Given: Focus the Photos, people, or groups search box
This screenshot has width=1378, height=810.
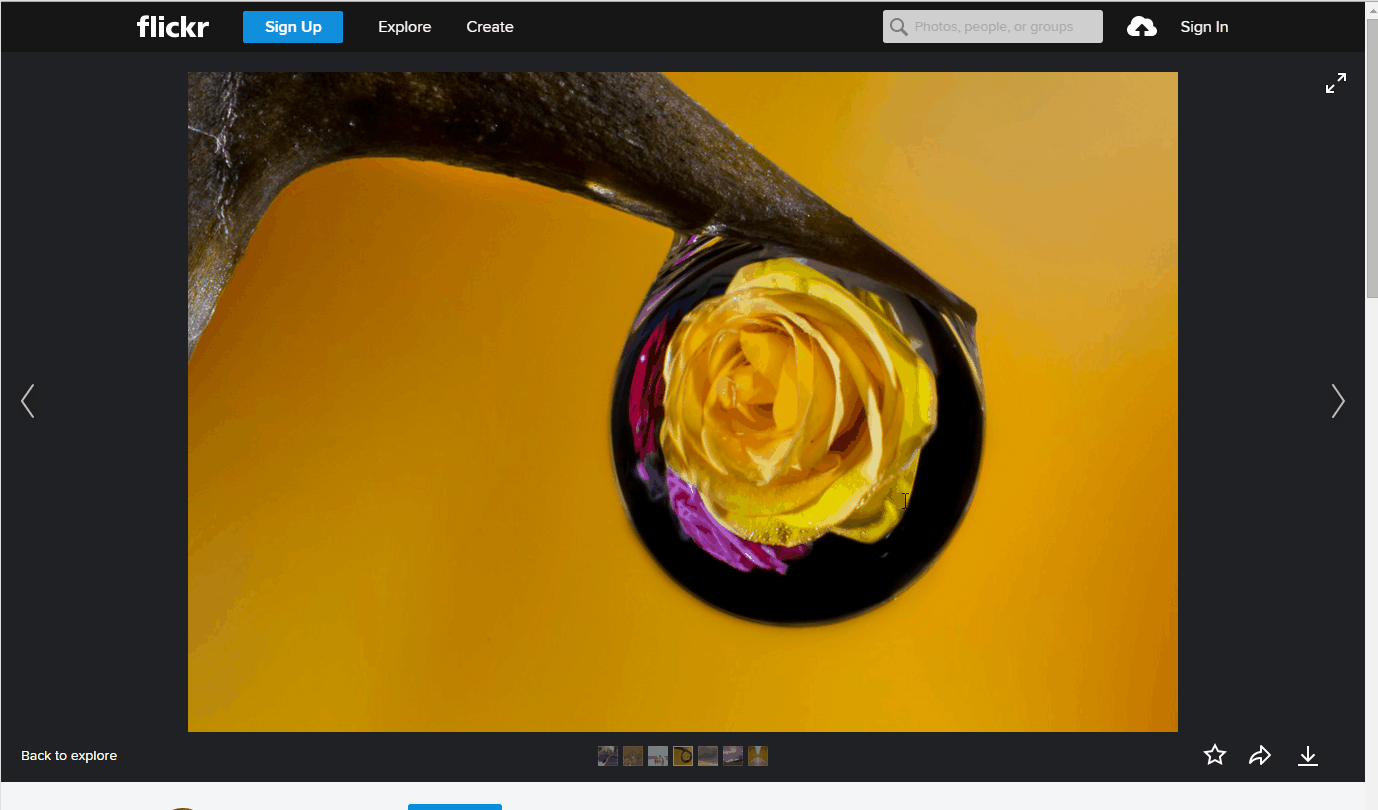Looking at the screenshot, I should (x=993, y=27).
